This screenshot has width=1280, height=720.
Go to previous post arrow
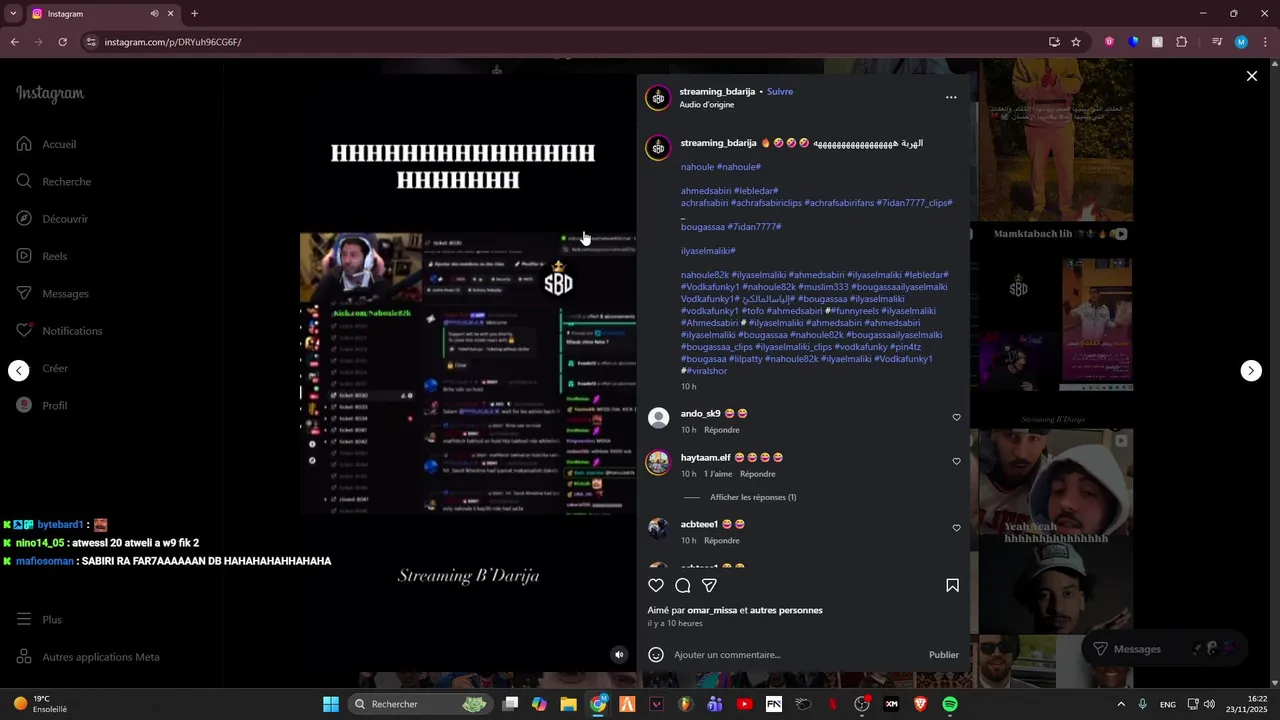pos(19,371)
